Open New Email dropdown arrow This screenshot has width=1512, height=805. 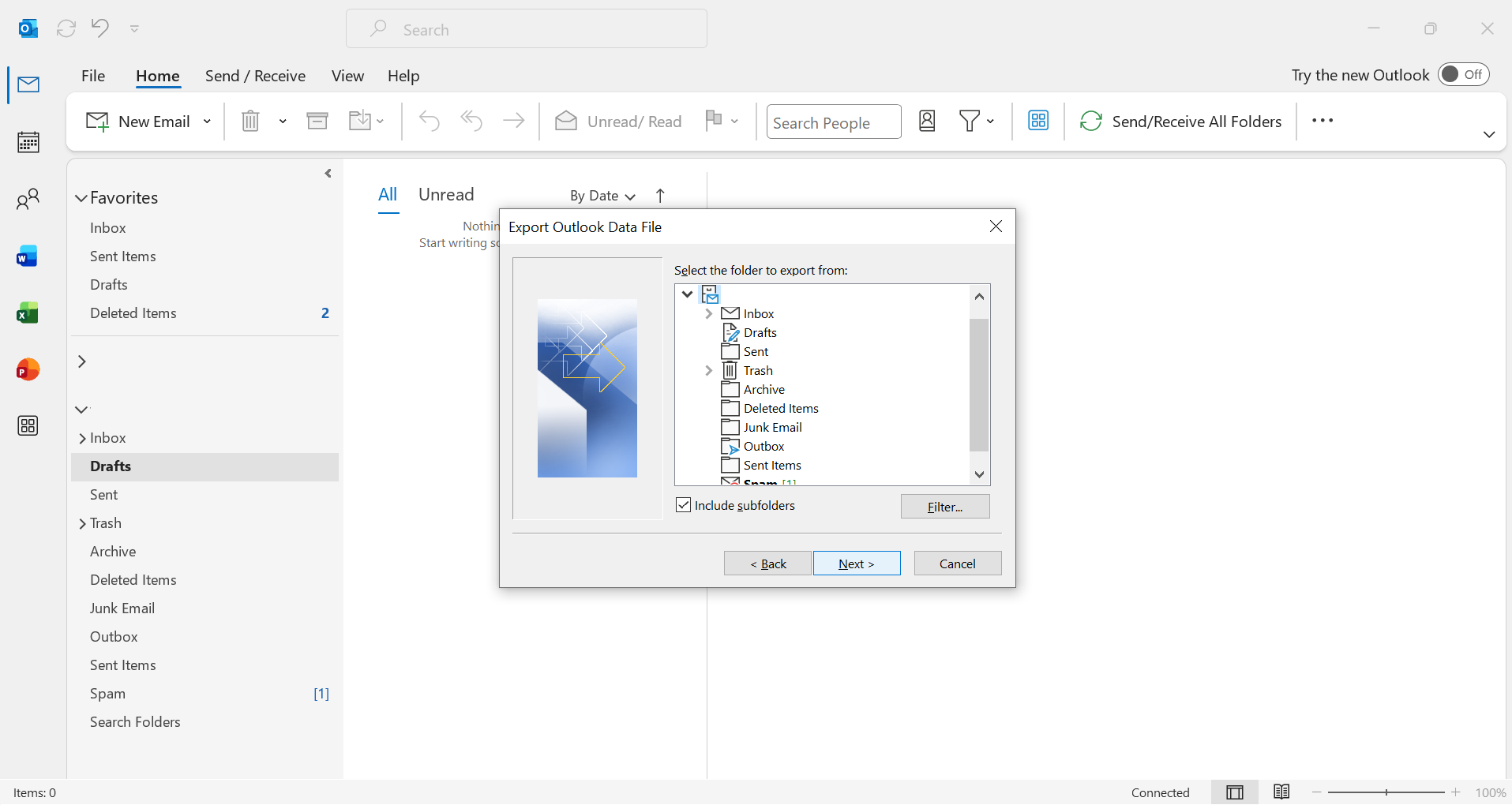[208, 122]
